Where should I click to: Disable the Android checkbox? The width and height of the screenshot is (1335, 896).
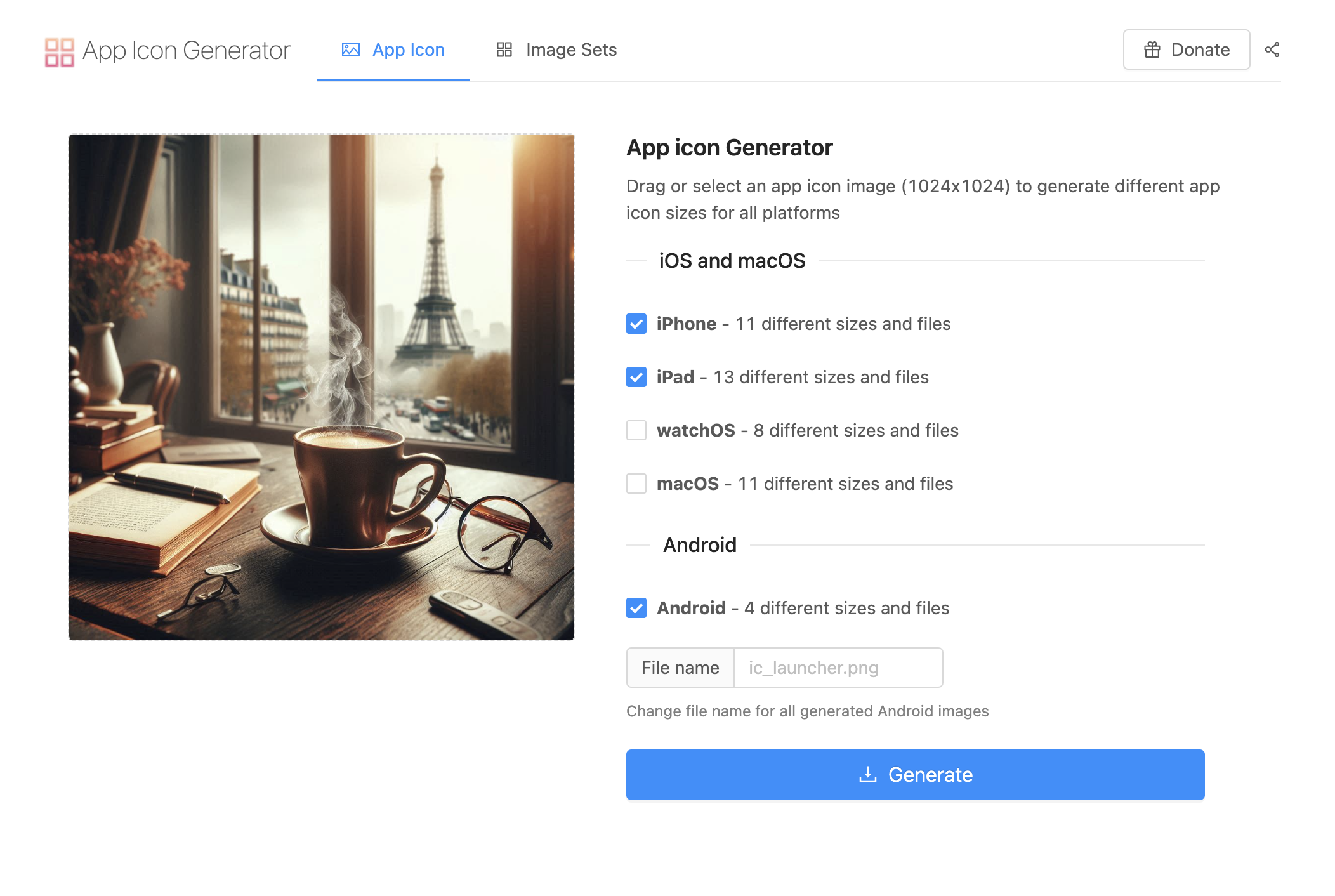(x=636, y=608)
